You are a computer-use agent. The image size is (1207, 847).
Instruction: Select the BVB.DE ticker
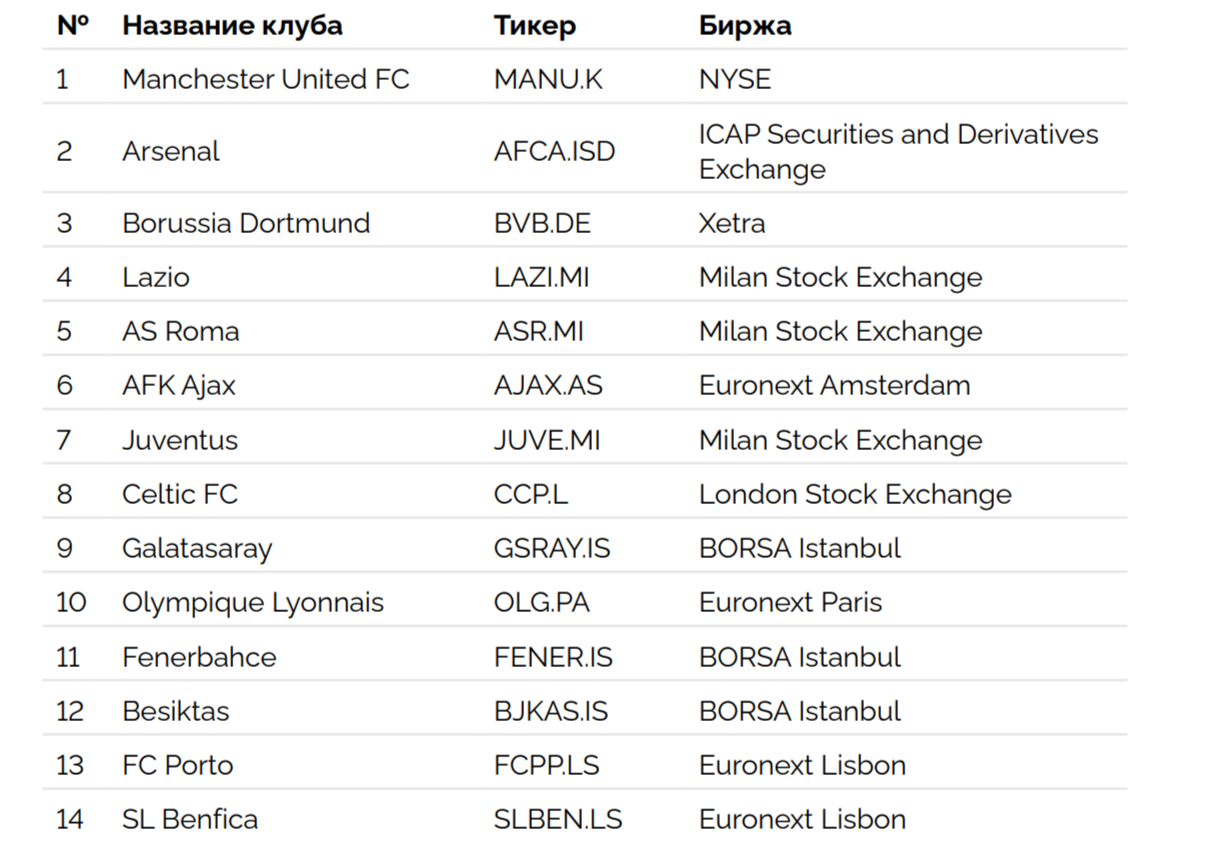click(x=542, y=222)
